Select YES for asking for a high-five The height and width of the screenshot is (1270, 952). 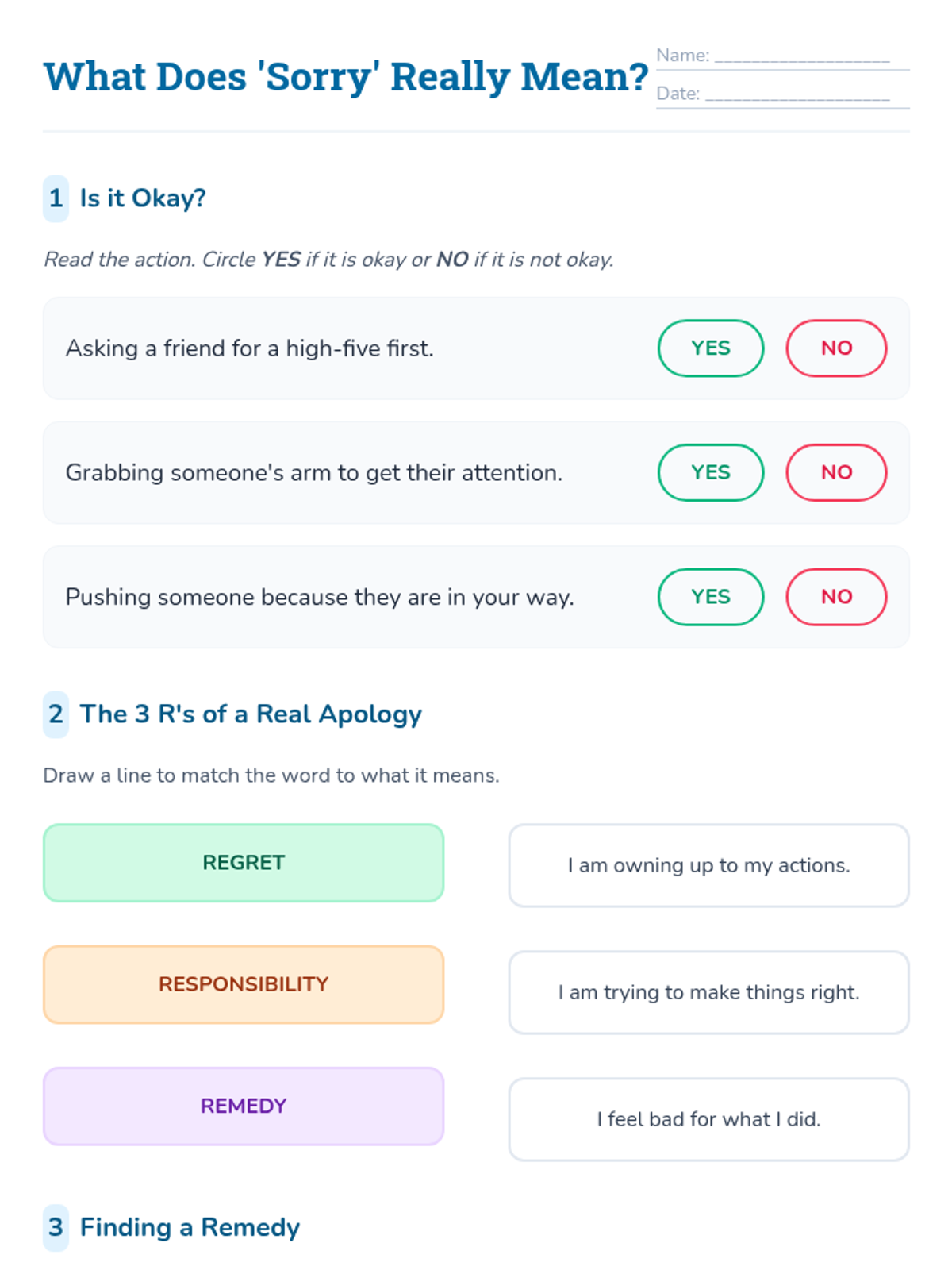pos(710,348)
